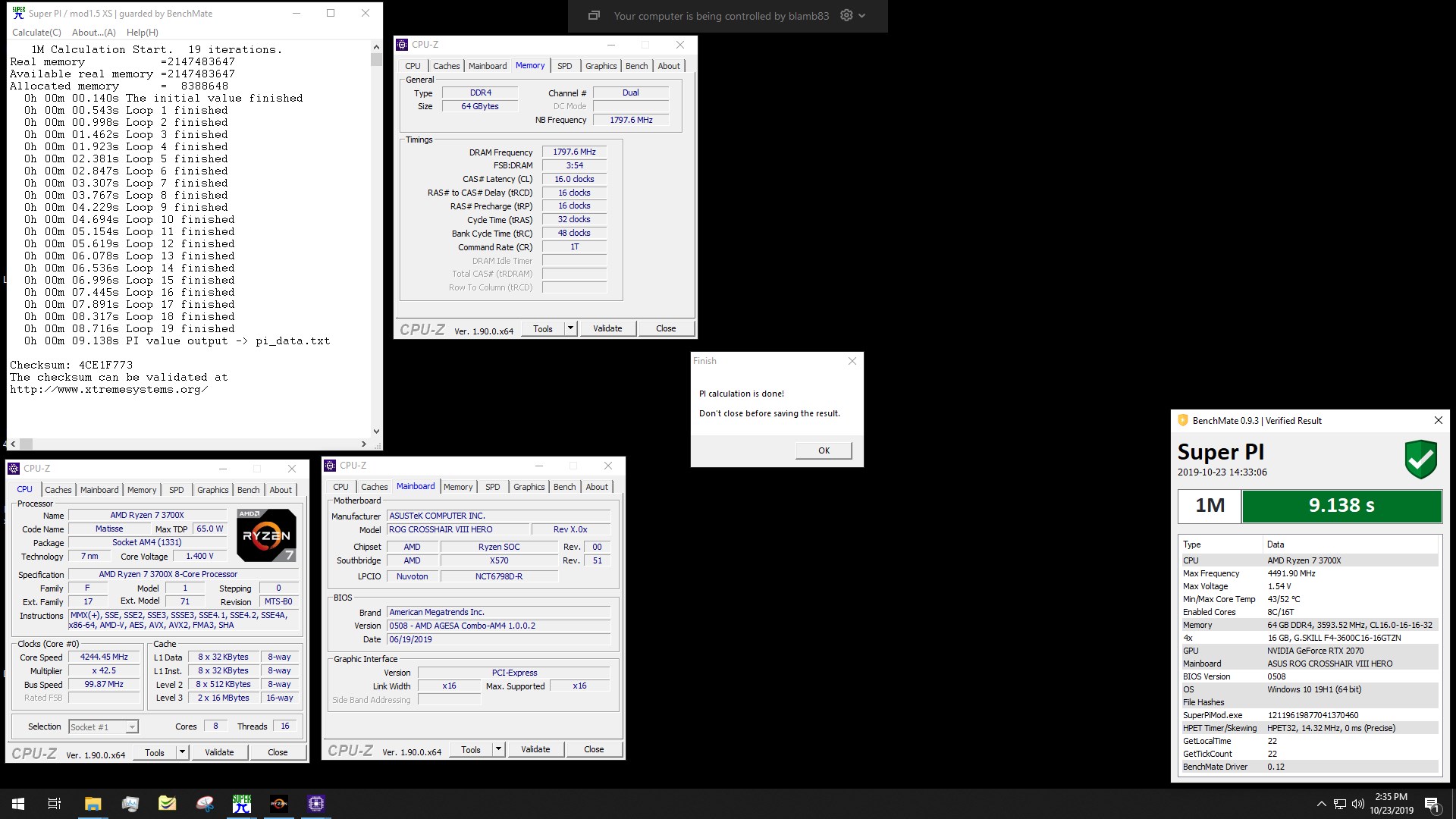Open Bench tab in Memory CPU-Z window

click(x=637, y=66)
